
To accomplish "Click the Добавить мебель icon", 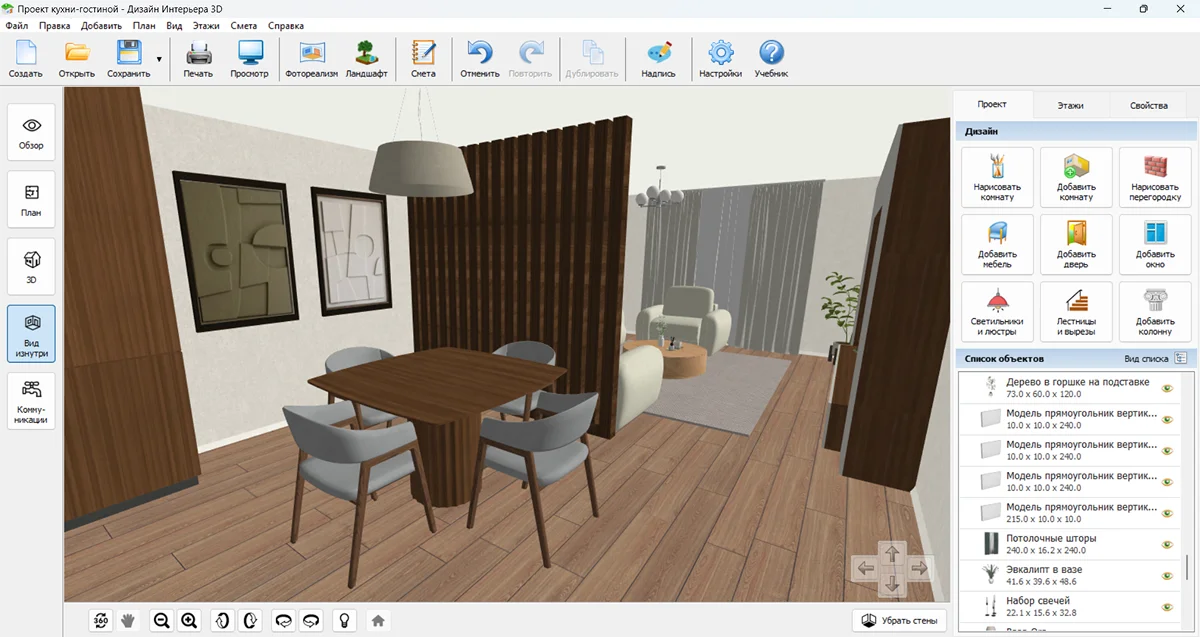I will (x=997, y=244).
